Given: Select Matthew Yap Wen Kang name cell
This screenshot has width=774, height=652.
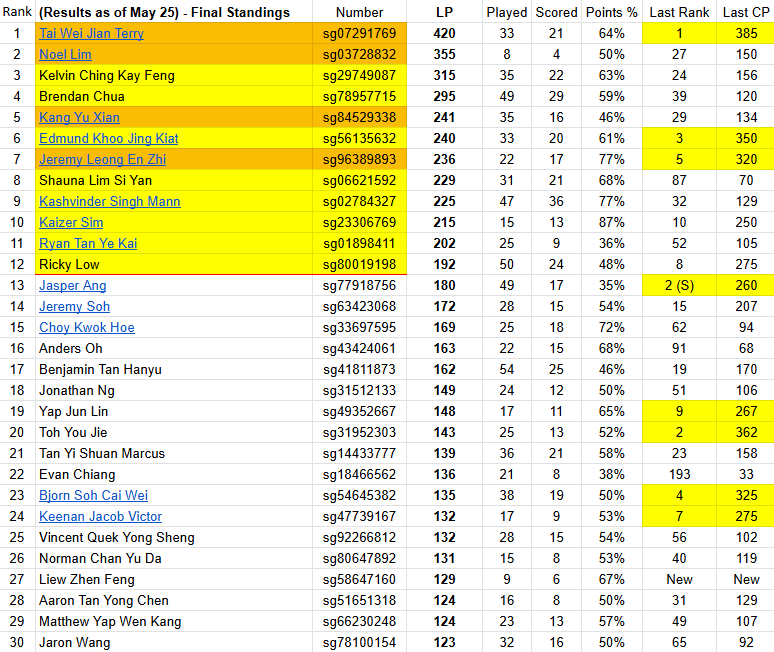Looking at the screenshot, I should (x=174, y=621).
